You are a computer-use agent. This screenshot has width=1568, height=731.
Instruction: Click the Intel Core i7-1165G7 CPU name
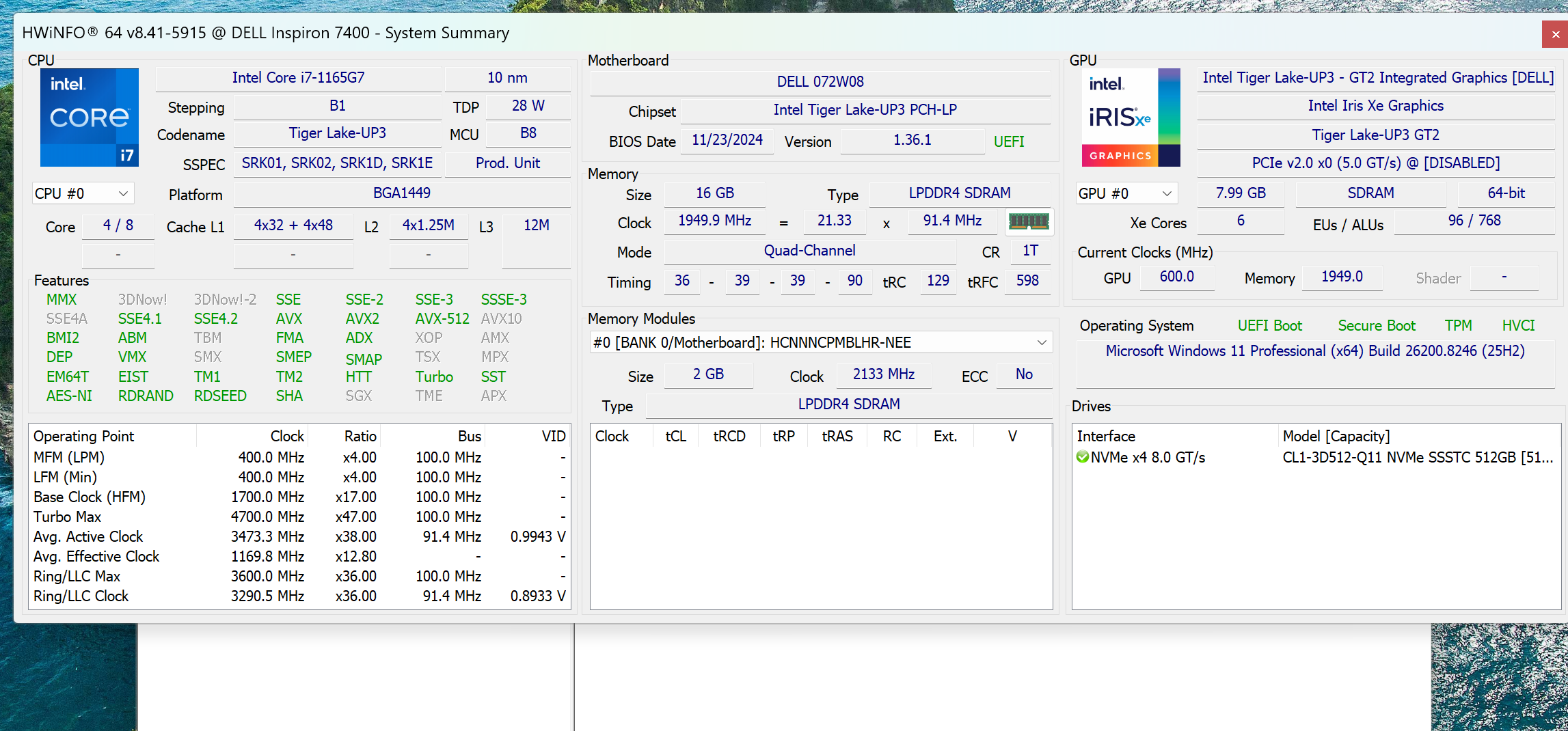pos(299,78)
